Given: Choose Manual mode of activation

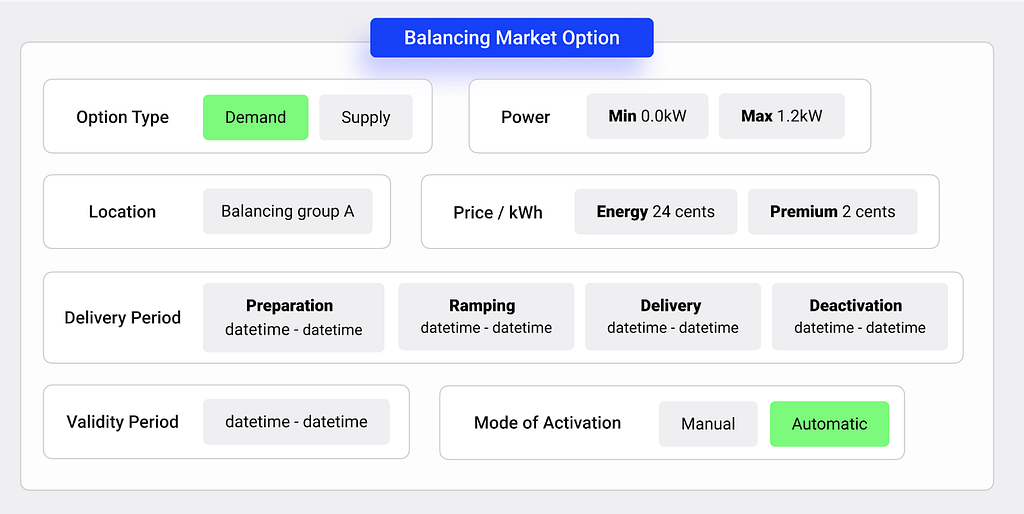Looking at the screenshot, I should click(x=708, y=424).
